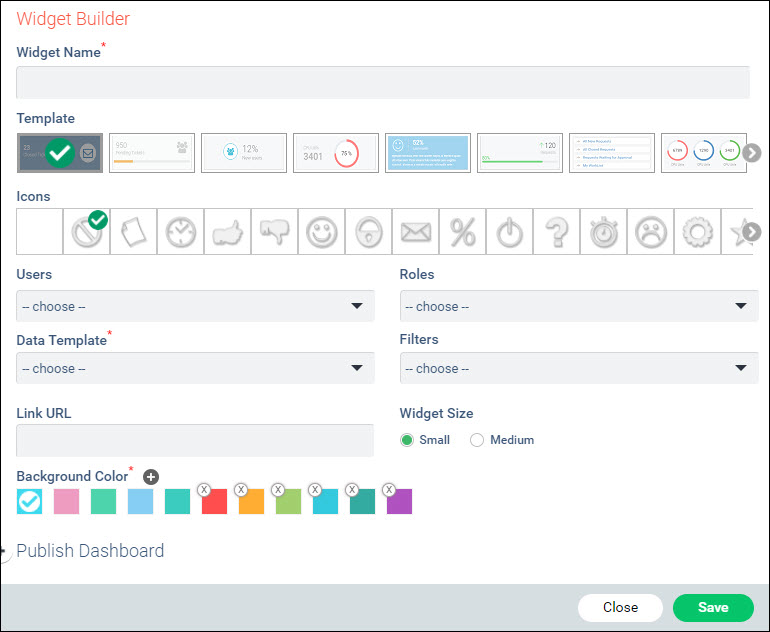
Task: Open the Data Template dropdown
Action: point(195,368)
